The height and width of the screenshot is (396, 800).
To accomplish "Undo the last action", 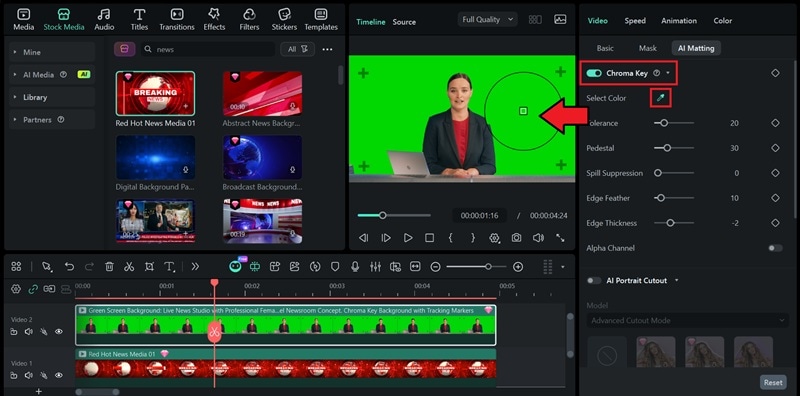I will [69, 266].
